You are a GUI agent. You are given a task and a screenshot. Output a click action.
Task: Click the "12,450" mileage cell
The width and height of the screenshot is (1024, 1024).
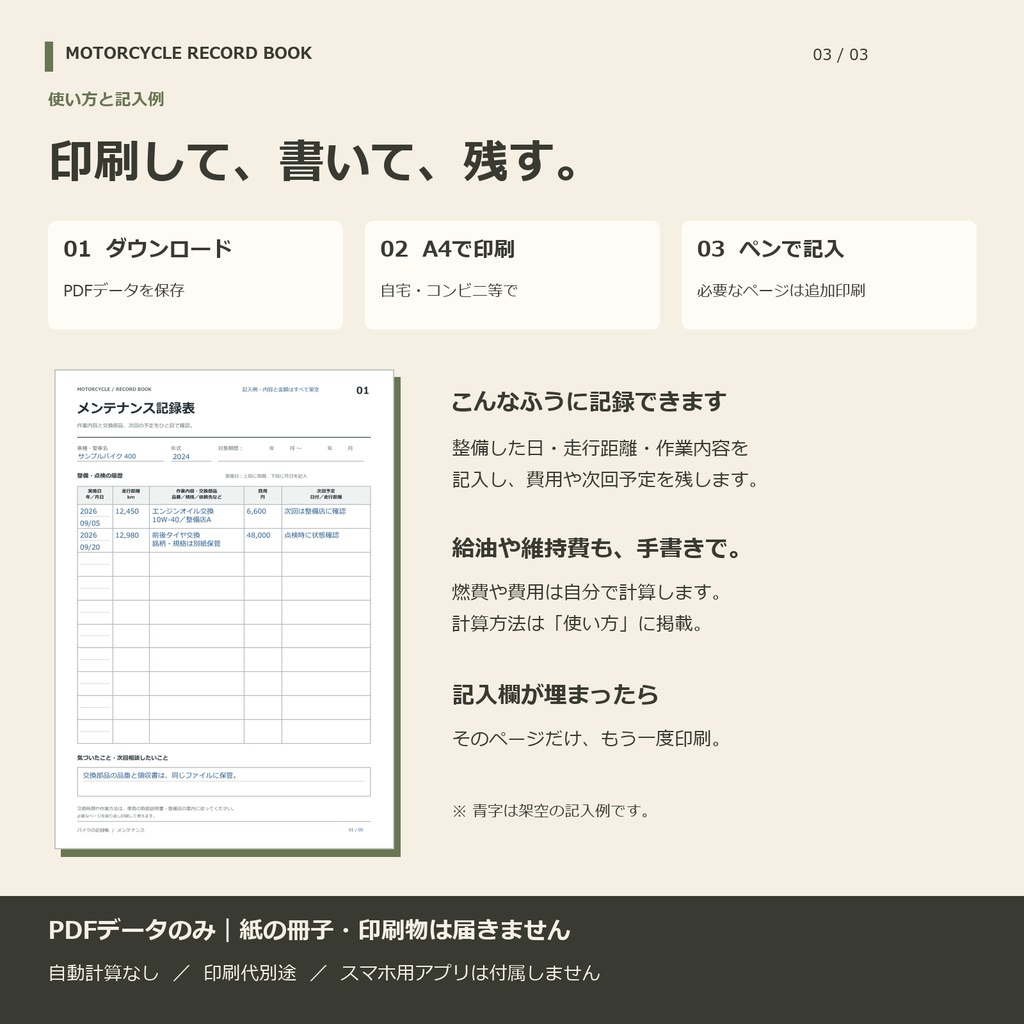pos(127,511)
